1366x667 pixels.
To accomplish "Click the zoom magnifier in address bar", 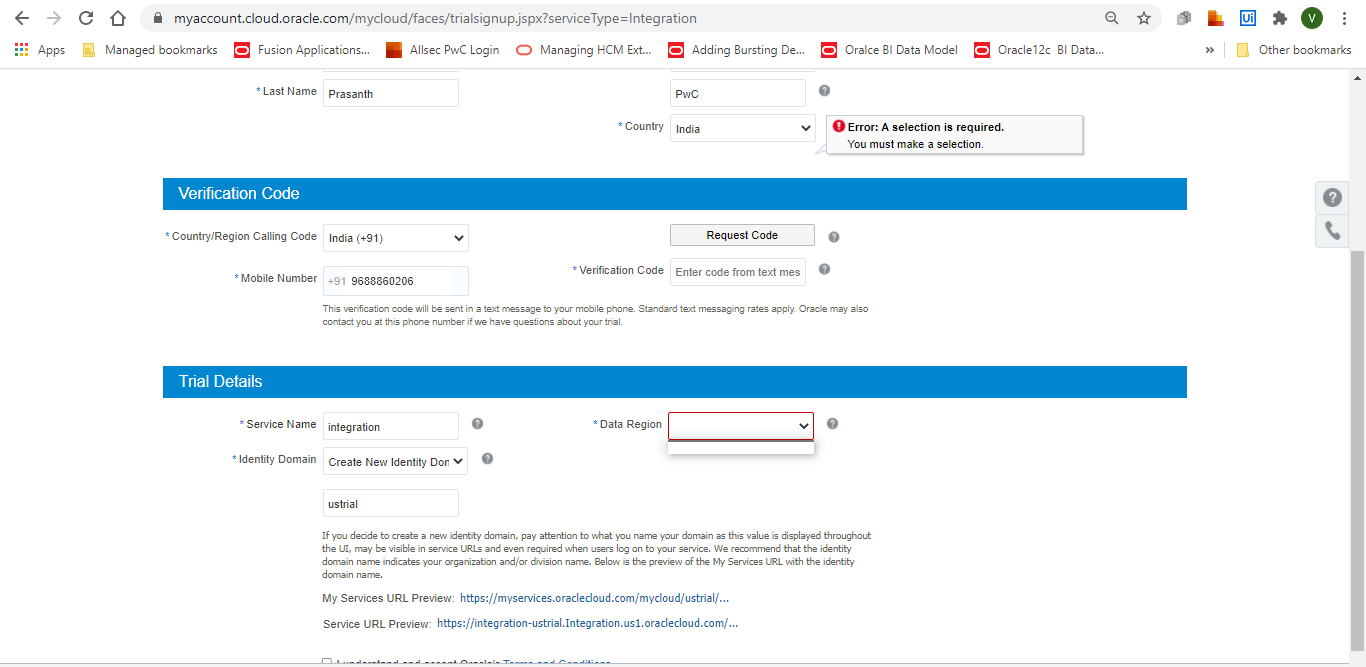I will pyautogui.click(x=1112, y=18).
